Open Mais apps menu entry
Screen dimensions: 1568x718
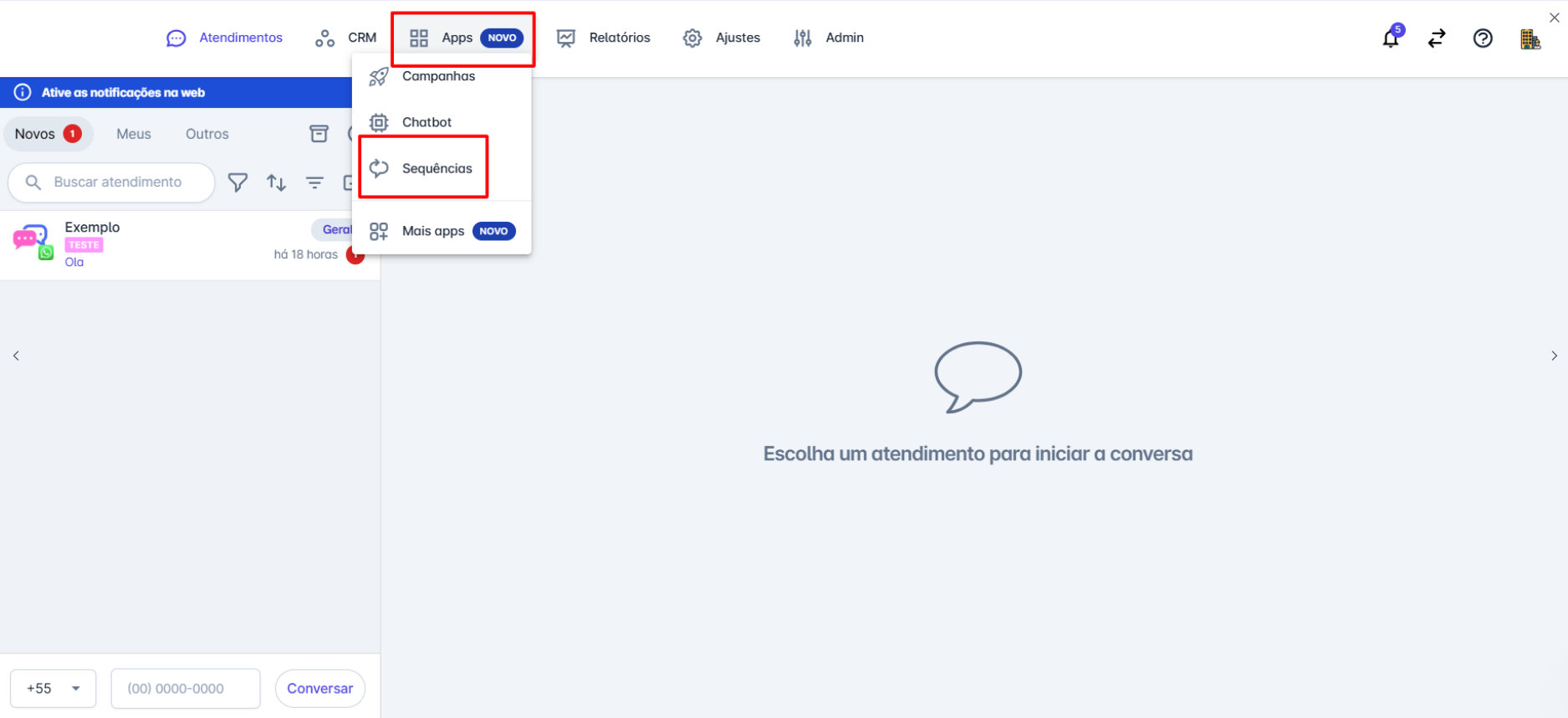coord(433,231)
